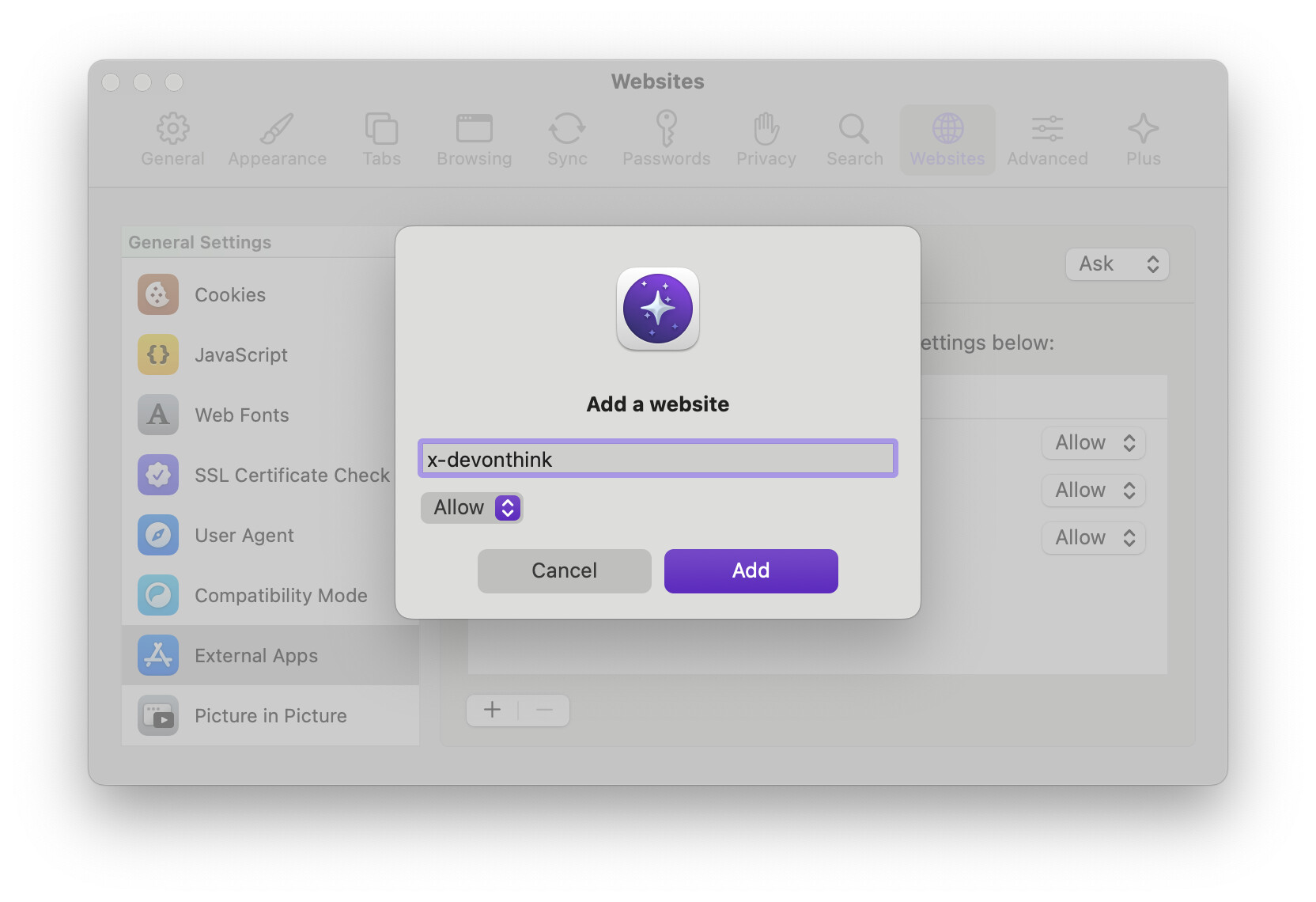Open the first Allow dropdown in website list
1316x902 pixels.
point(1094,443)
